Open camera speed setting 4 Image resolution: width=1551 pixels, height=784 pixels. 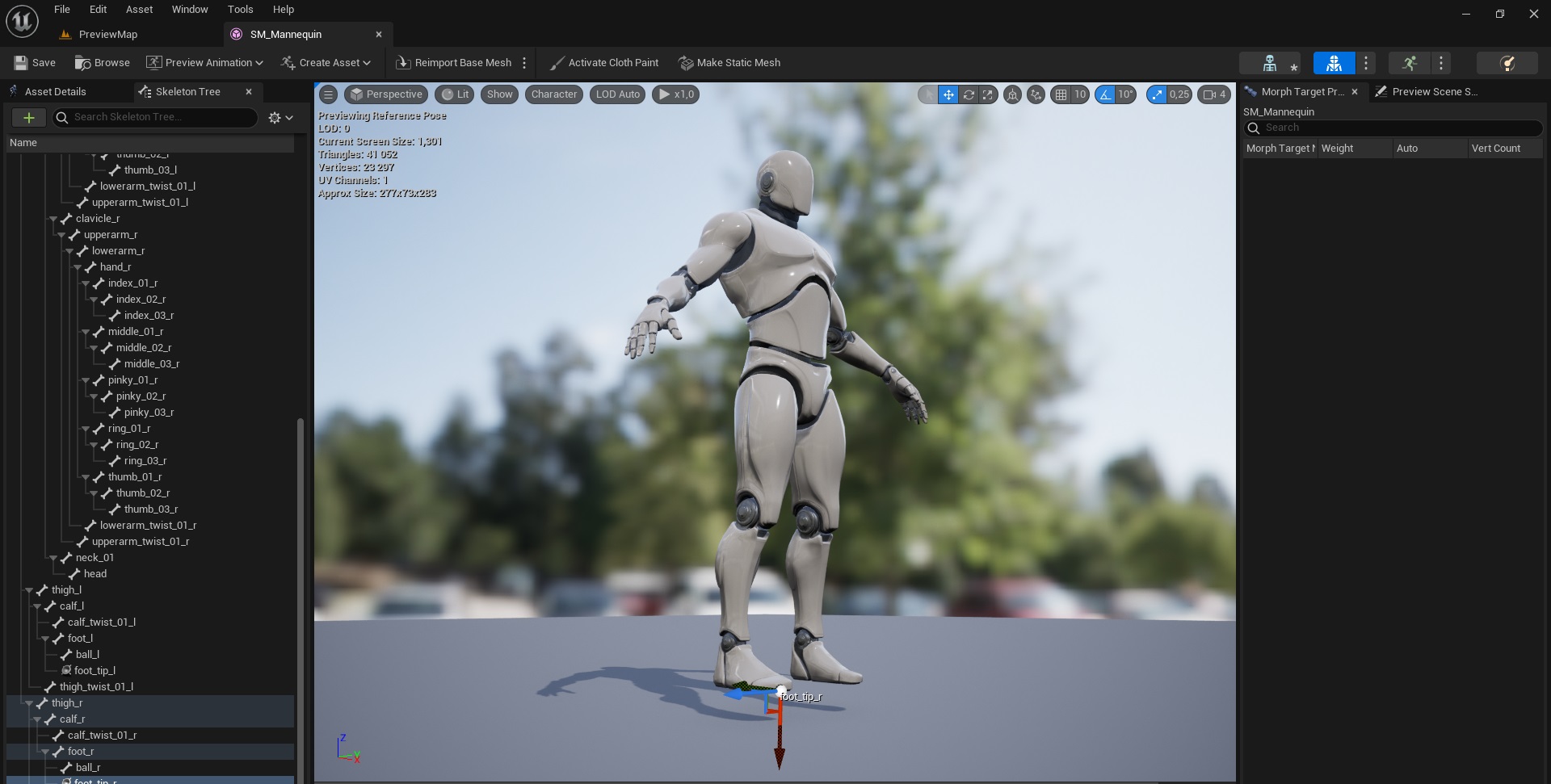pyautogui.click(x=1214, y=94)
